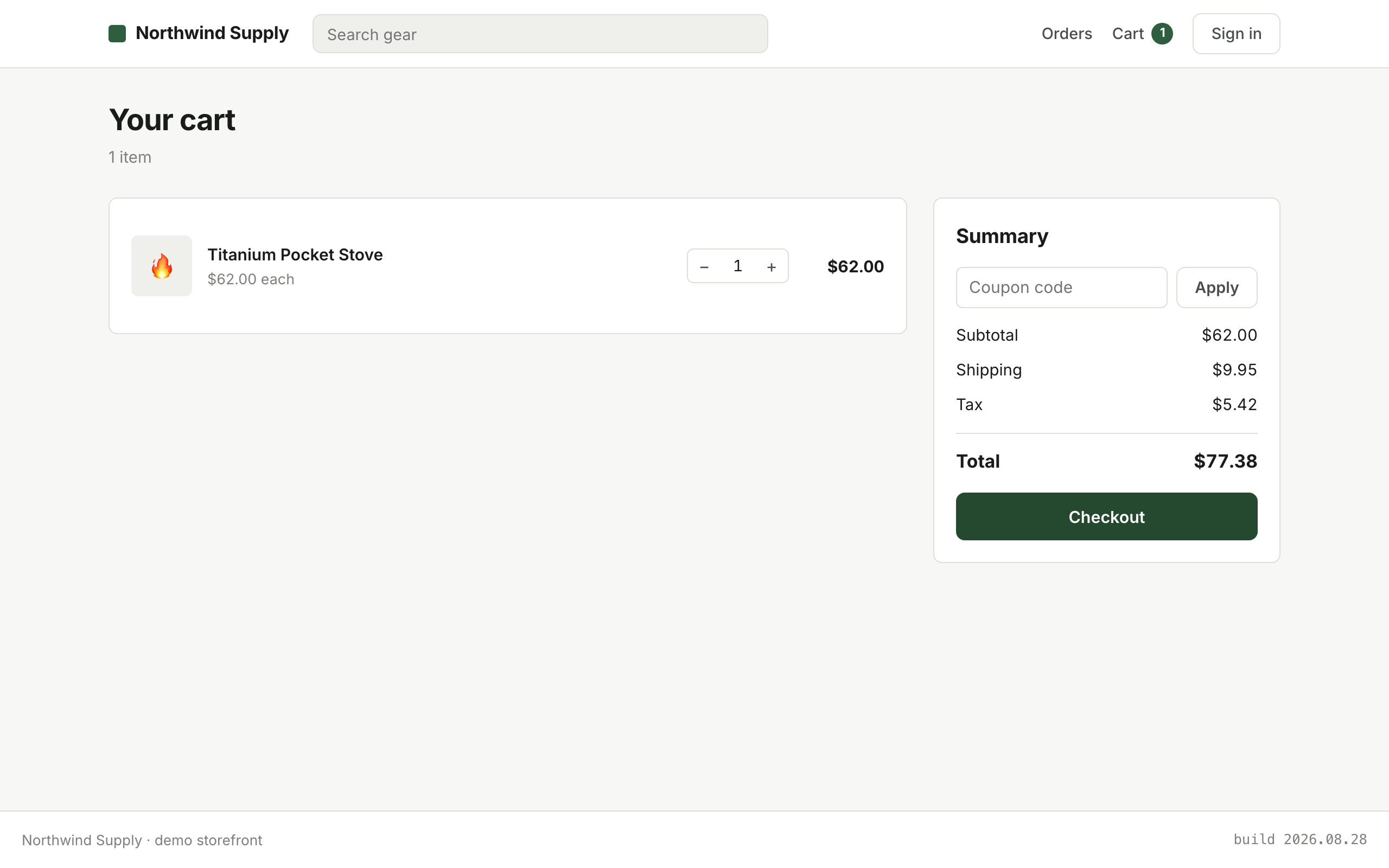Click the $62.00 each unit price text
The width and height of the screenshot is (1389, 868).
point(251,279)
